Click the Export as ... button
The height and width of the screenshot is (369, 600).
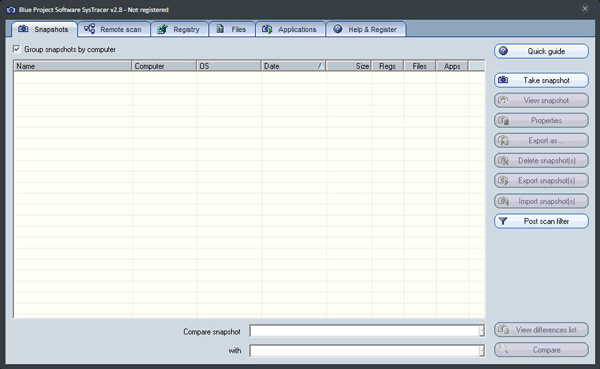[x=541, y=140]
